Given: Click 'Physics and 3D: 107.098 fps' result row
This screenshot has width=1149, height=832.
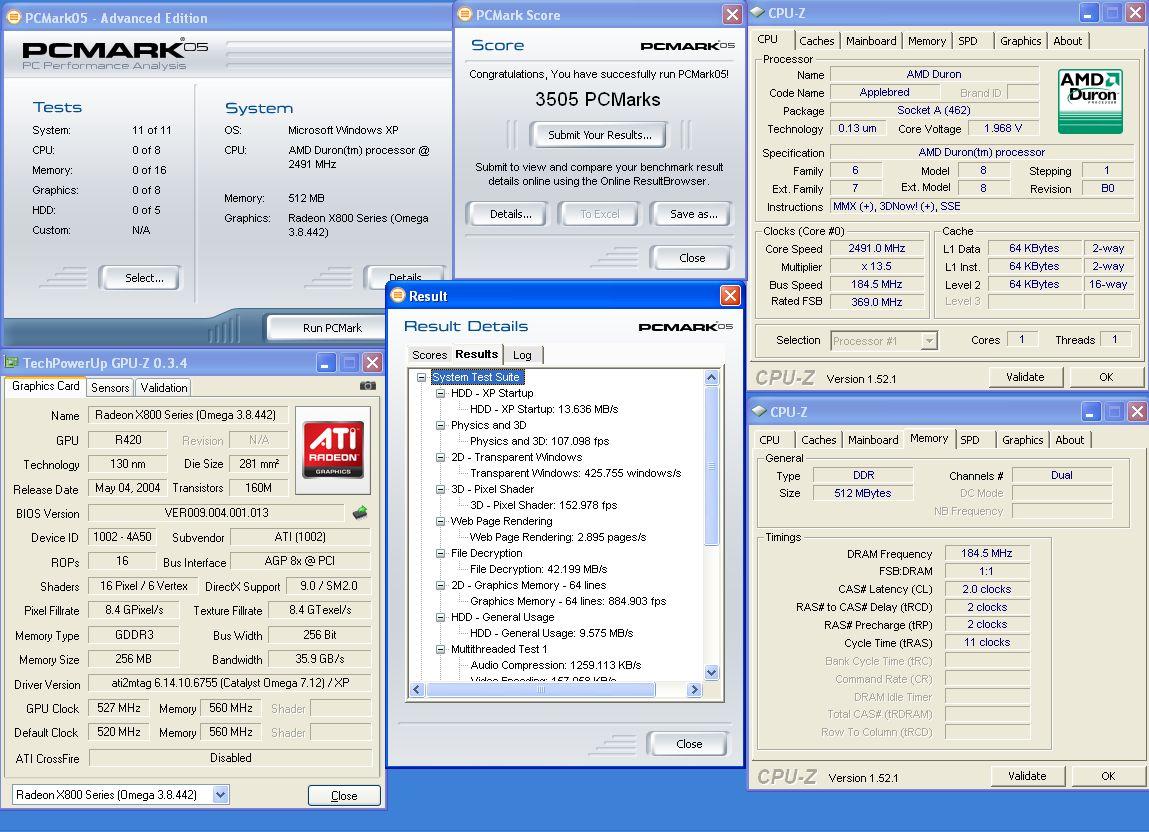Looking at the screenshot, I should coord(539,441).
